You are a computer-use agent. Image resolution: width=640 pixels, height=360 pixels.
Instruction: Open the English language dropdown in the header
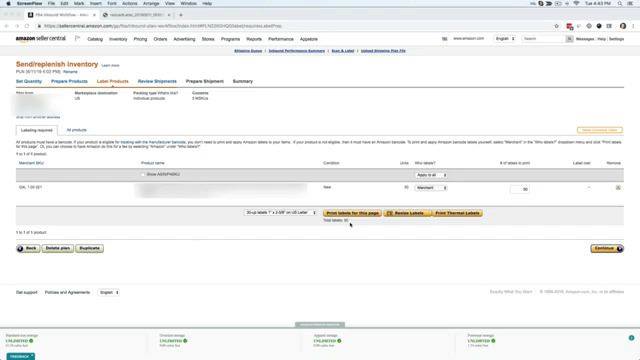pyautogui.click(x=505, y=39)
